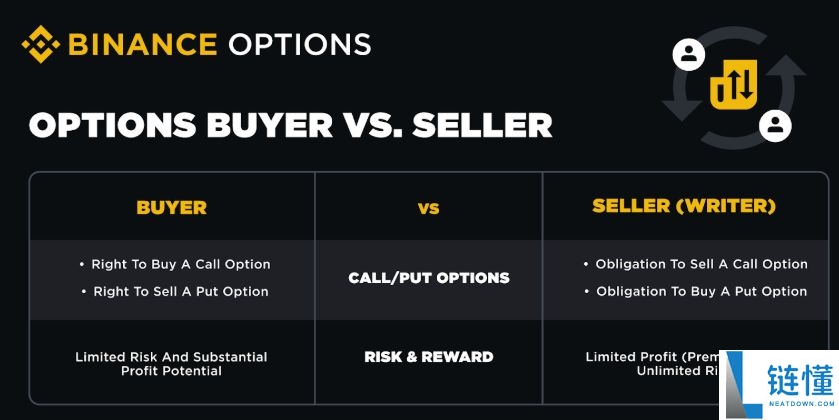
Task: Select the SELLER (WRITER) column header
Action: tap(684, 207)
